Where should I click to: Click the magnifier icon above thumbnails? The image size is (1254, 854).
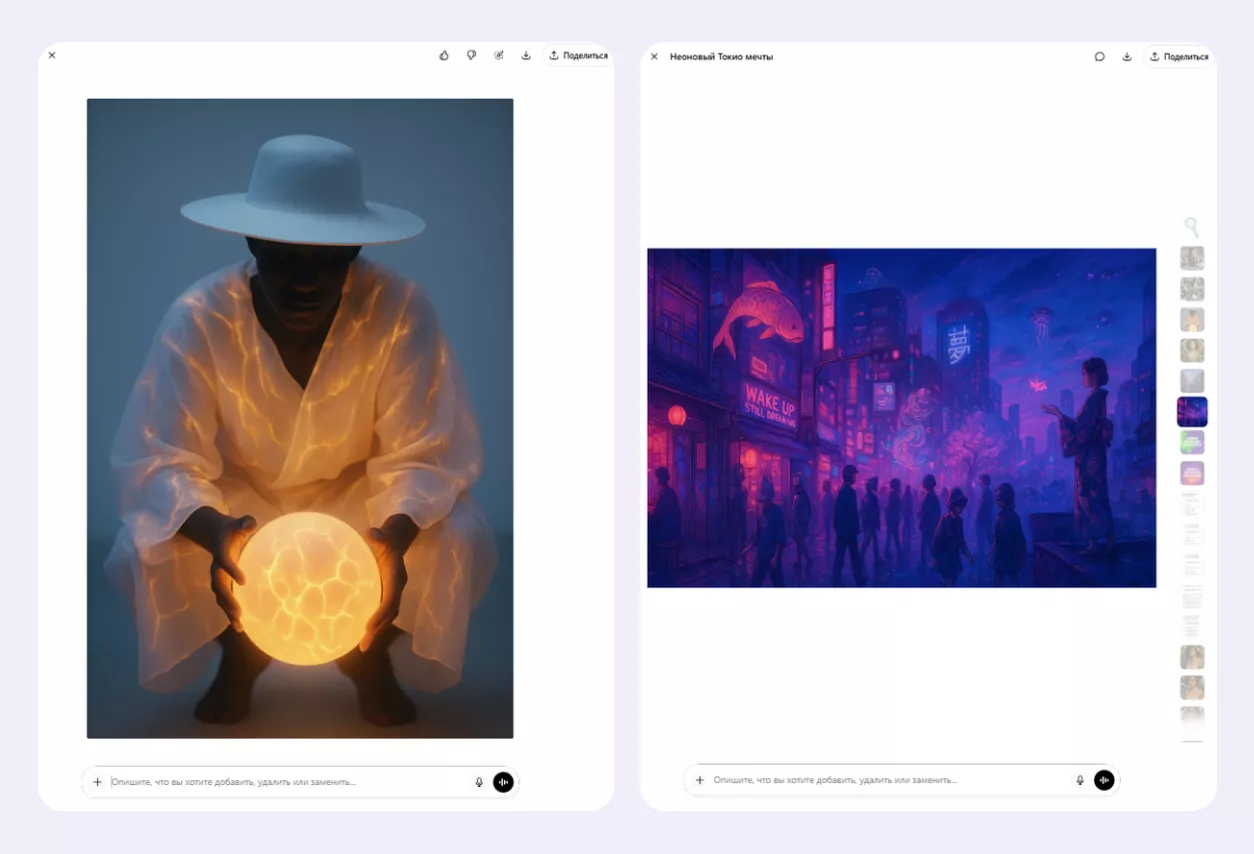point(1191,227)
